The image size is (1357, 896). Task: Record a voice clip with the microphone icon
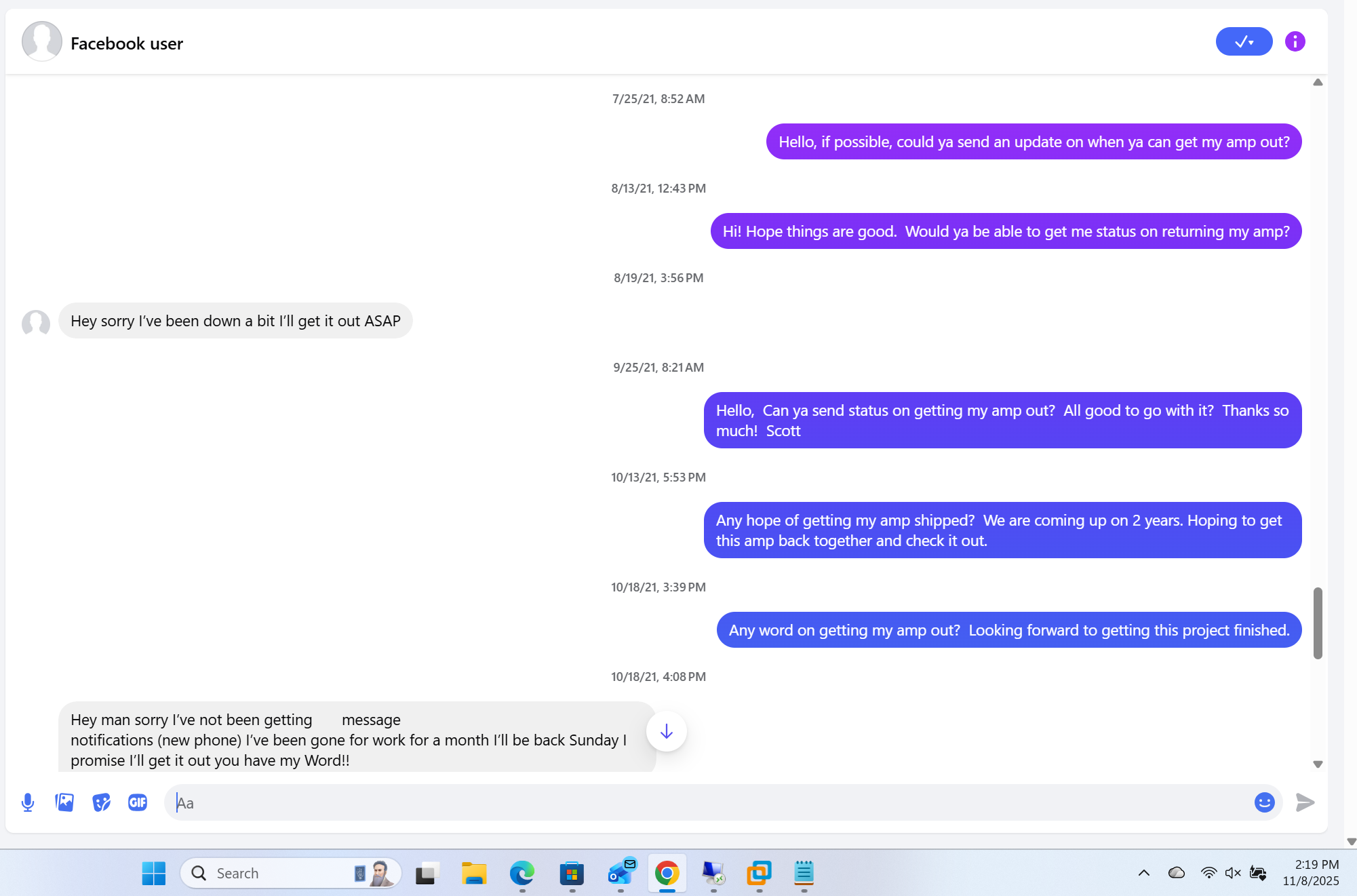pos(28,802)
